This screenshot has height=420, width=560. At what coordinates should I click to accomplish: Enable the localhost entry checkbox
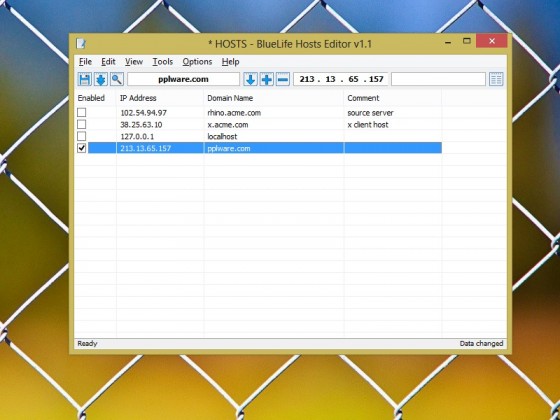pos(82,136)
